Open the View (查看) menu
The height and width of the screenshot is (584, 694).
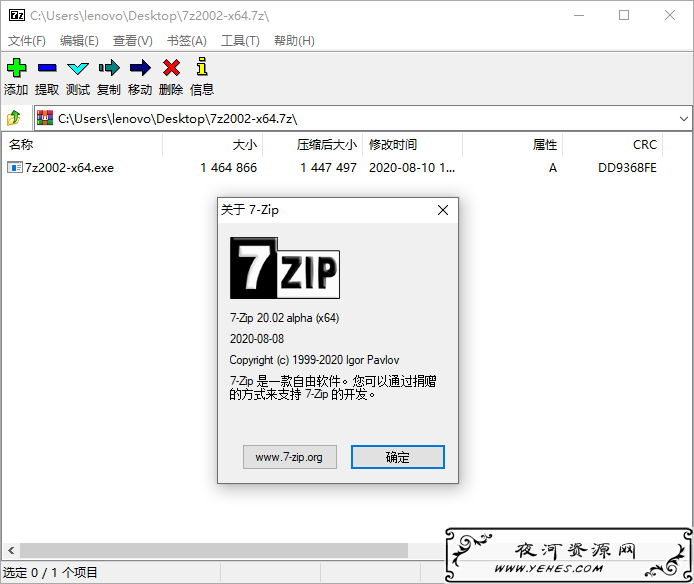(132, 41)
